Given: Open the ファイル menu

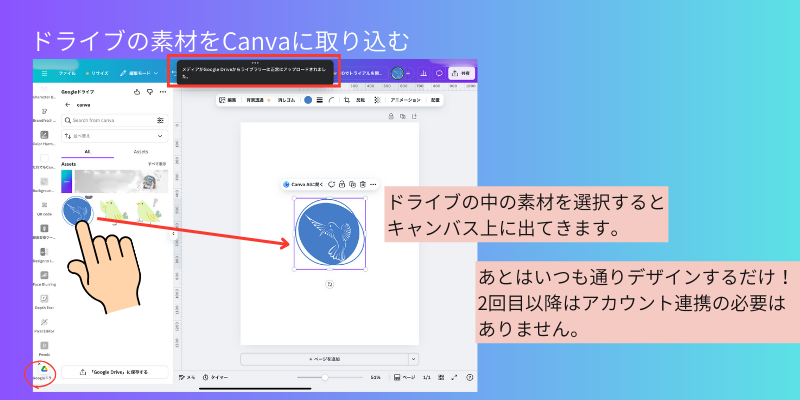Looking at the screenshot, I should (67, 73).
